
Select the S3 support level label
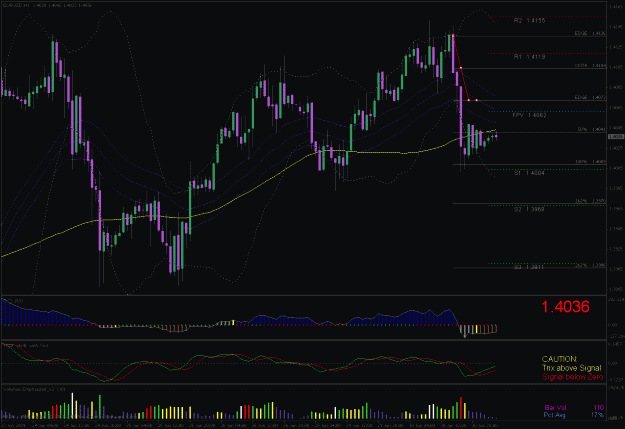[529, 267]
